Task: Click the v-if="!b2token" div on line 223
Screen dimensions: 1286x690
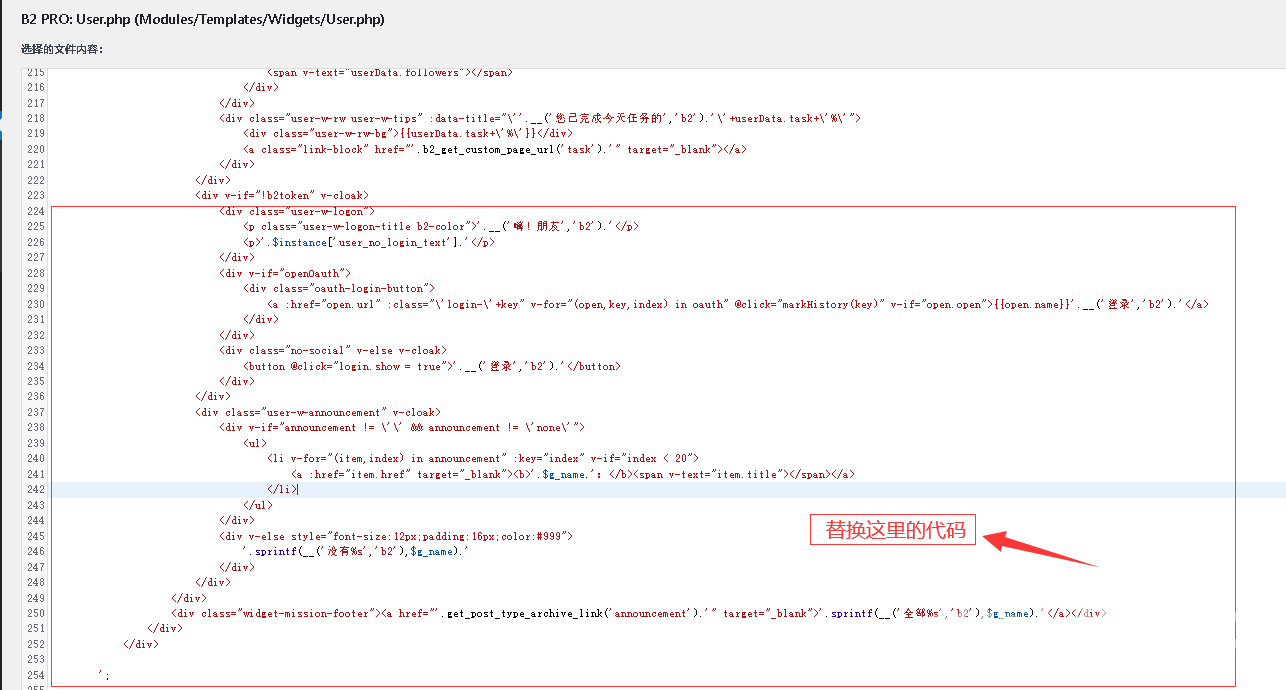Action: pos(281,195)
